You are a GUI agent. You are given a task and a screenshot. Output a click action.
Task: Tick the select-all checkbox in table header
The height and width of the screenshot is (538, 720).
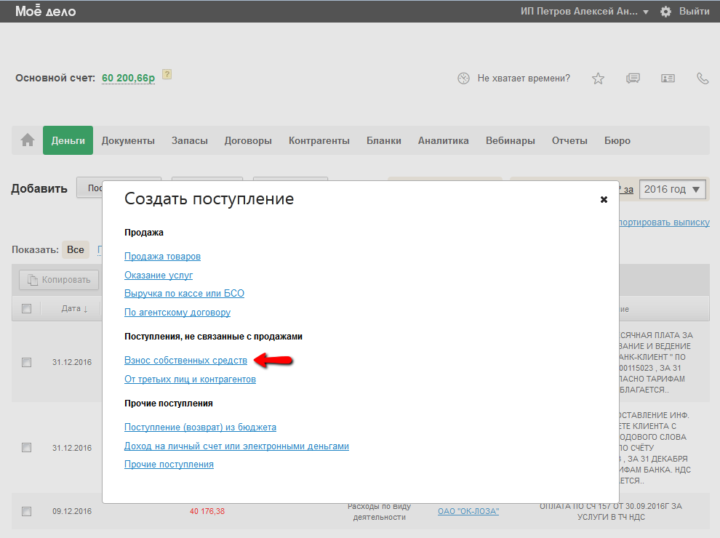tap(27, 308)
